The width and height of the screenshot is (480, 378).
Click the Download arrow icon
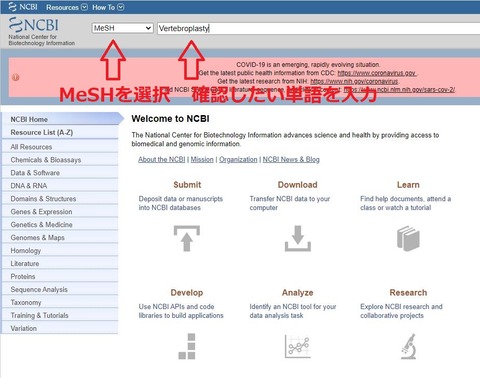point(298,238)
